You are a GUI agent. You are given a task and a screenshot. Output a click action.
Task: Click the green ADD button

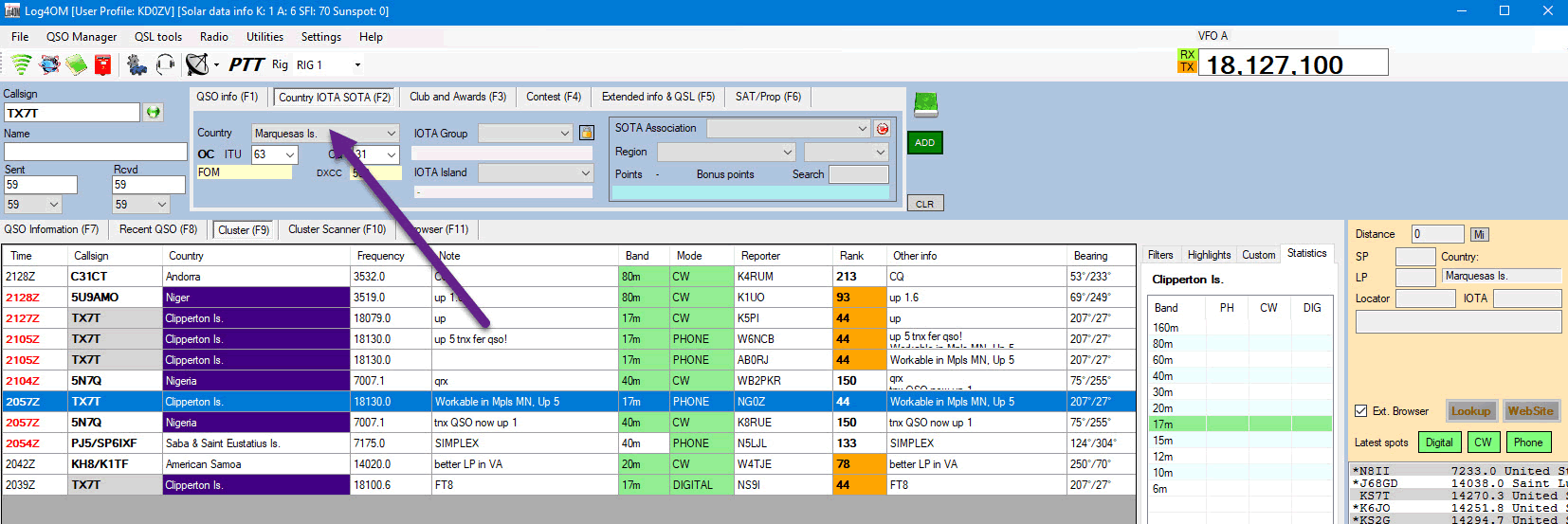pyautogui.click(x=925, y=143)
